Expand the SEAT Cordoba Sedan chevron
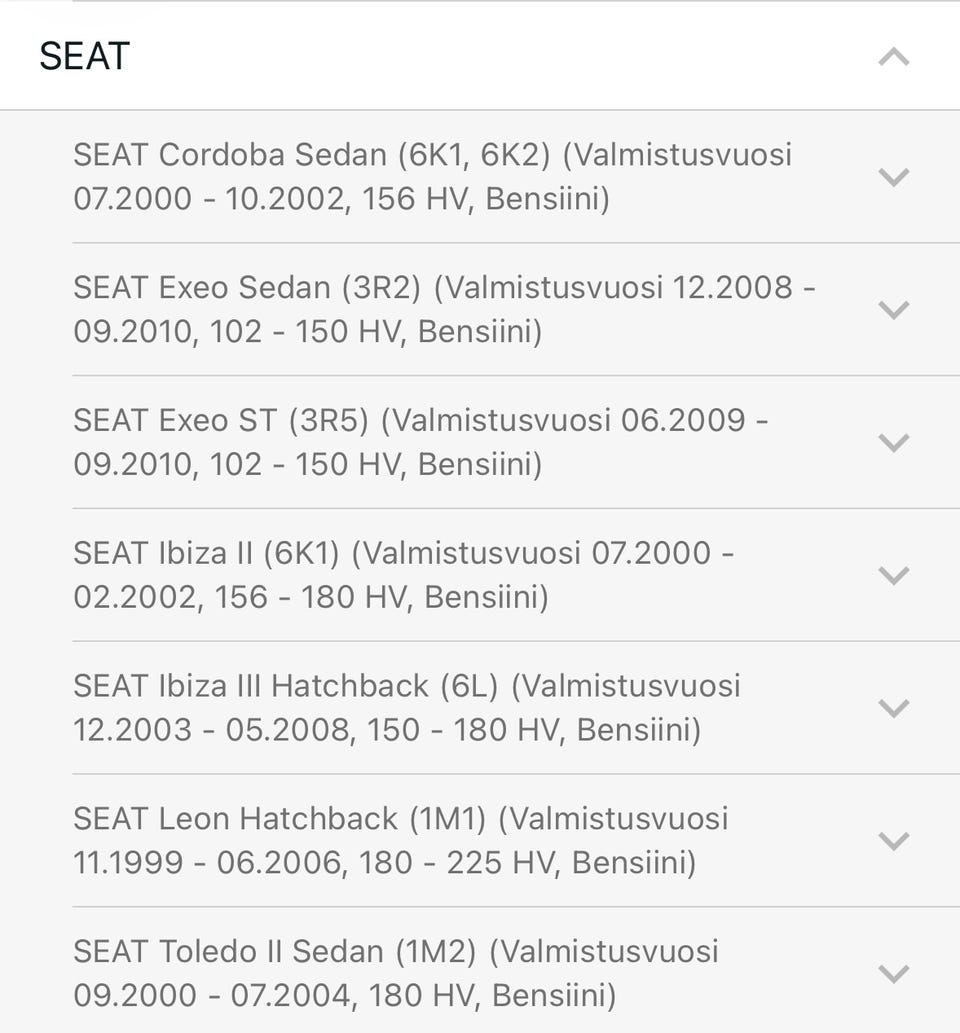The image size is (960, 1033). [893, 177]
